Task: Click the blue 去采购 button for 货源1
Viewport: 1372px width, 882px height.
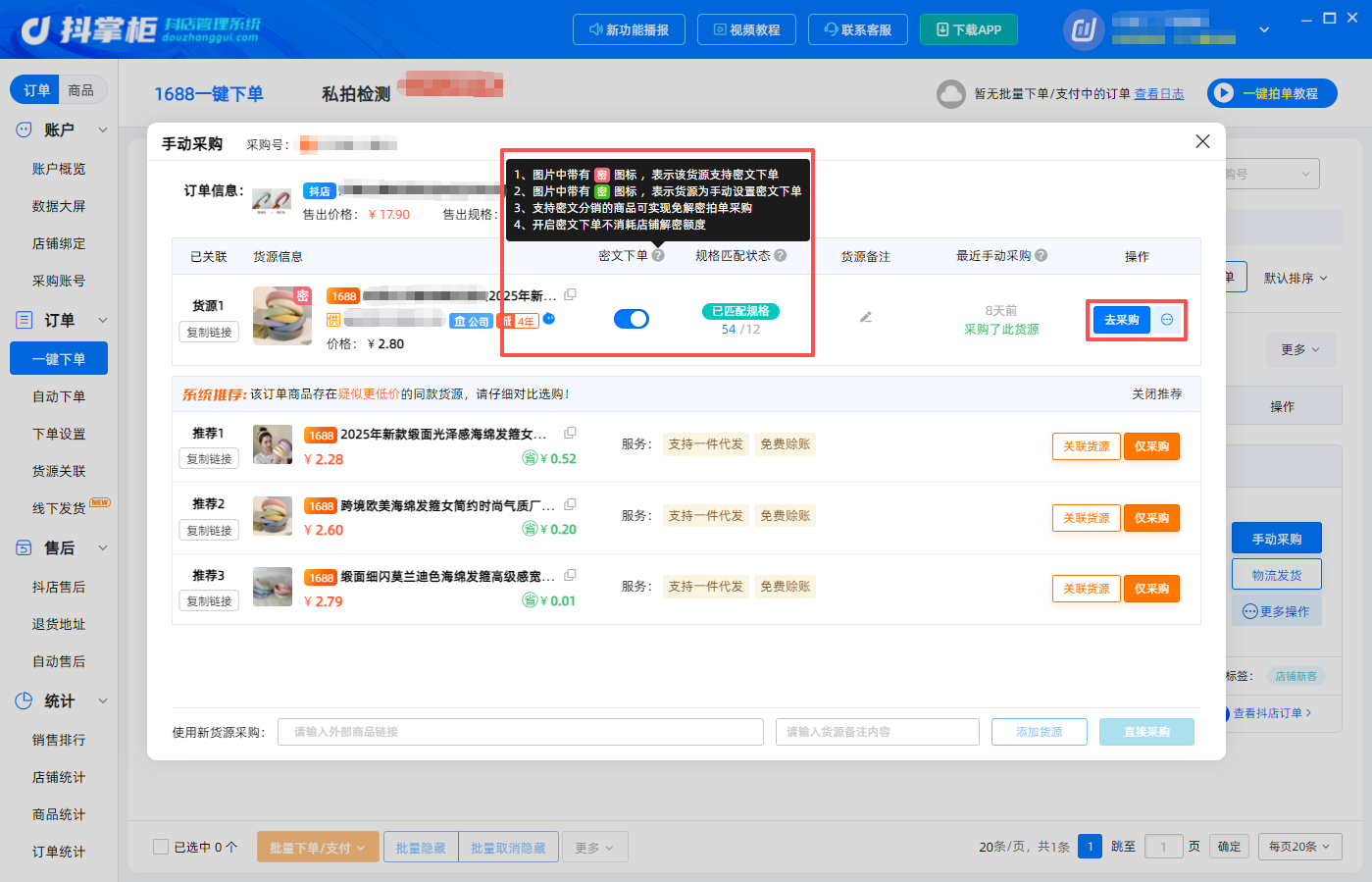Action: click(1122, 320)
